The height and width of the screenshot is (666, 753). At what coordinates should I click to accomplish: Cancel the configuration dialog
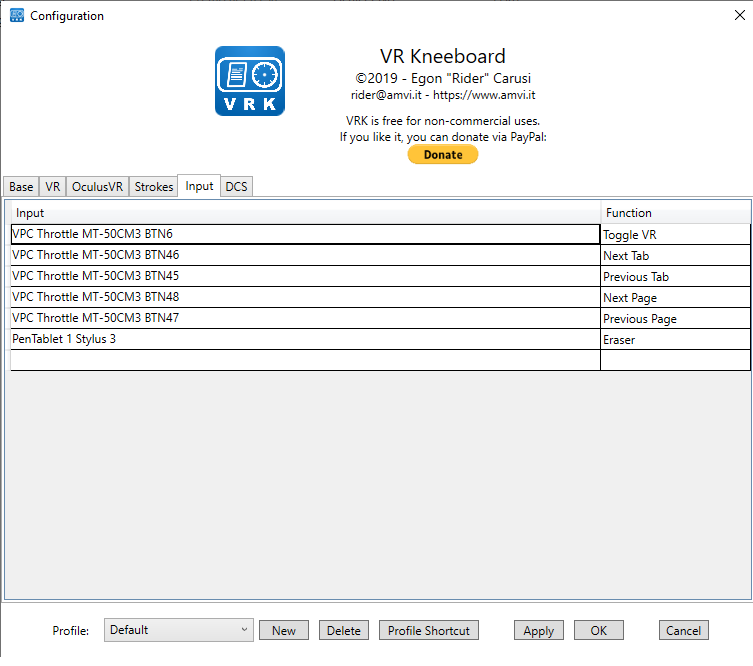click(x=684, y=630)
